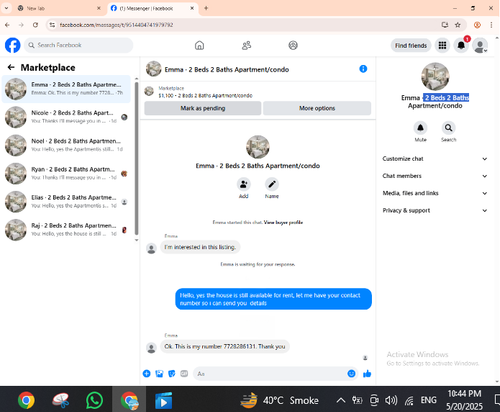Open the View buyer profile link

[283, 222]
